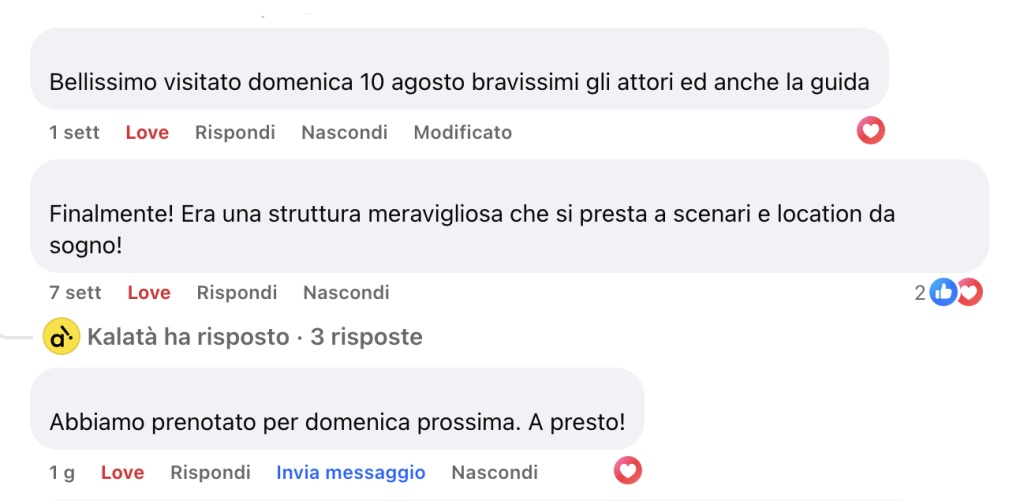1024x501 pixels.
Task: Click the 7 sett timestamp
Action: 75,293
